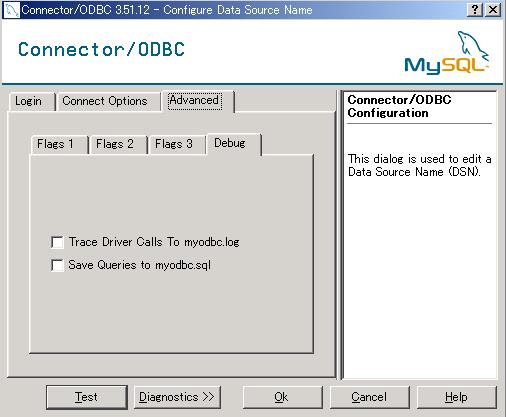Show the Flags 3 sub-tab
Image resolution: width=506 pixels, height=417 pixels.
(177, 144)
